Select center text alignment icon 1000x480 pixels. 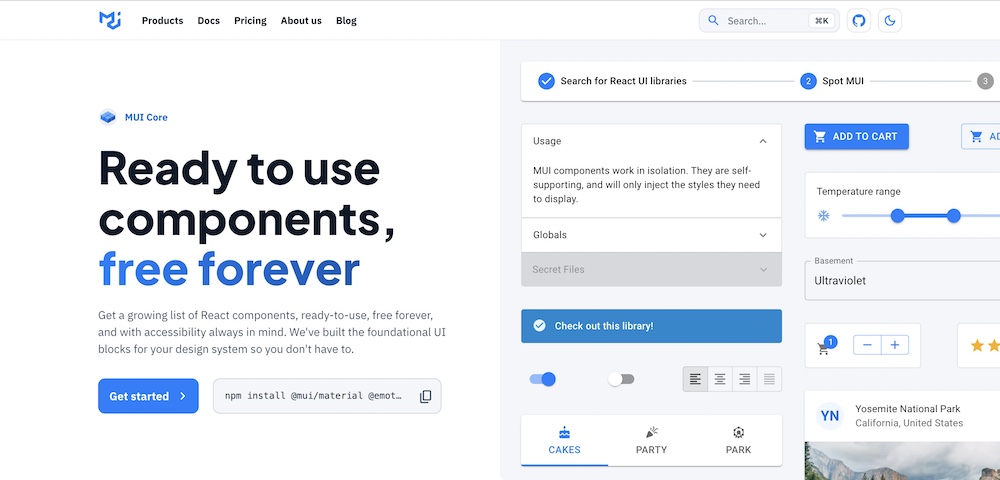click(x=720, y=379)
